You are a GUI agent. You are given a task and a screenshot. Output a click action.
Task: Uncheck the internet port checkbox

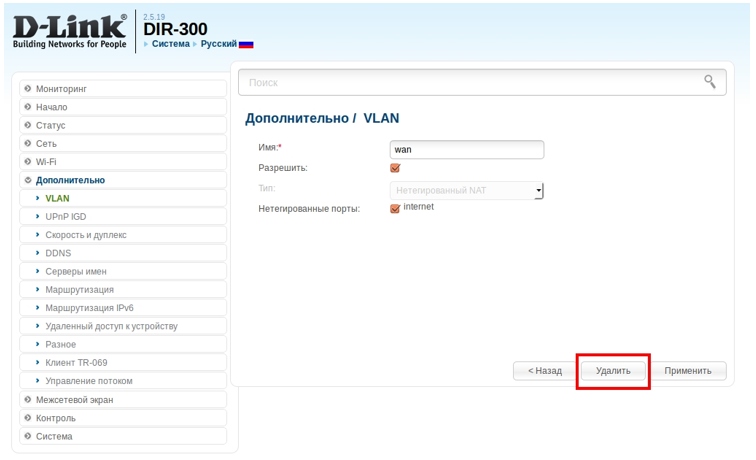(x=395, y=208)
